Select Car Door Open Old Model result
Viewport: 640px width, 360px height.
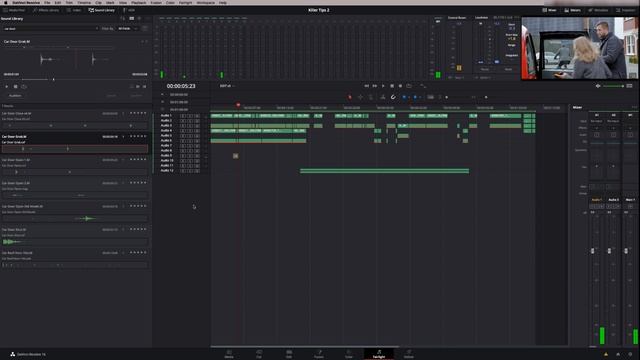point(75,213)
